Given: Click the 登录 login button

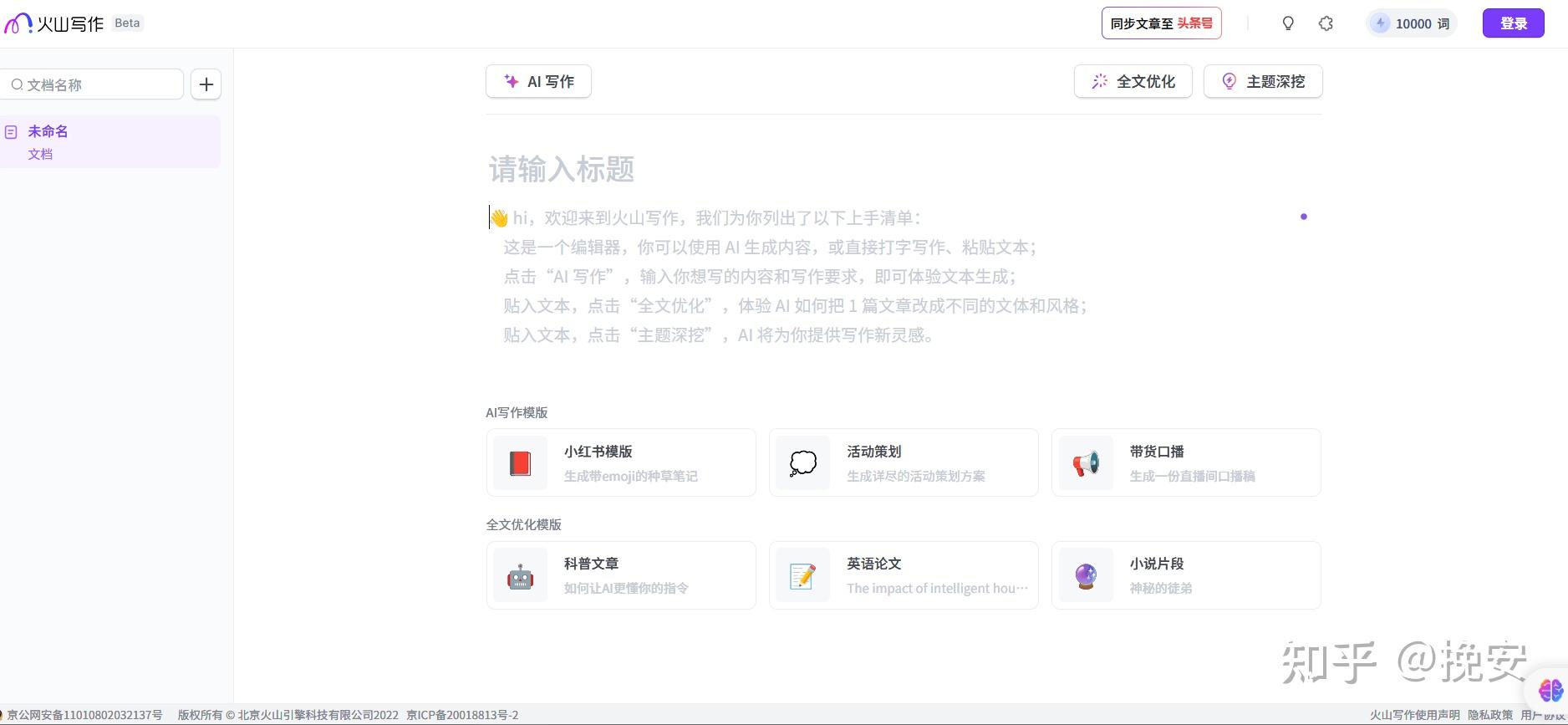Looking at the screenshot, I should coord(1514,23).
